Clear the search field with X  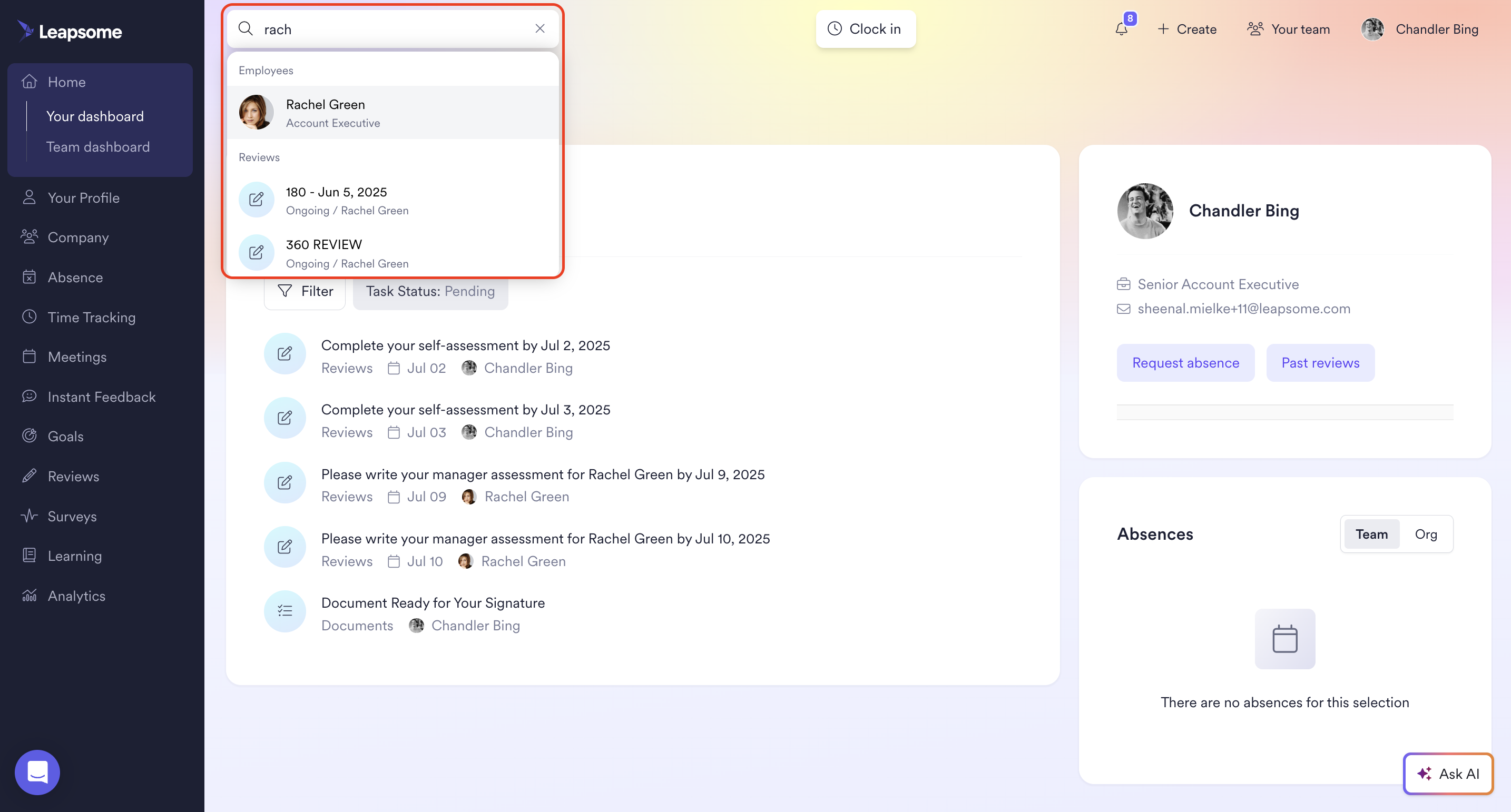pyautogui.click(x=540, y=29)
